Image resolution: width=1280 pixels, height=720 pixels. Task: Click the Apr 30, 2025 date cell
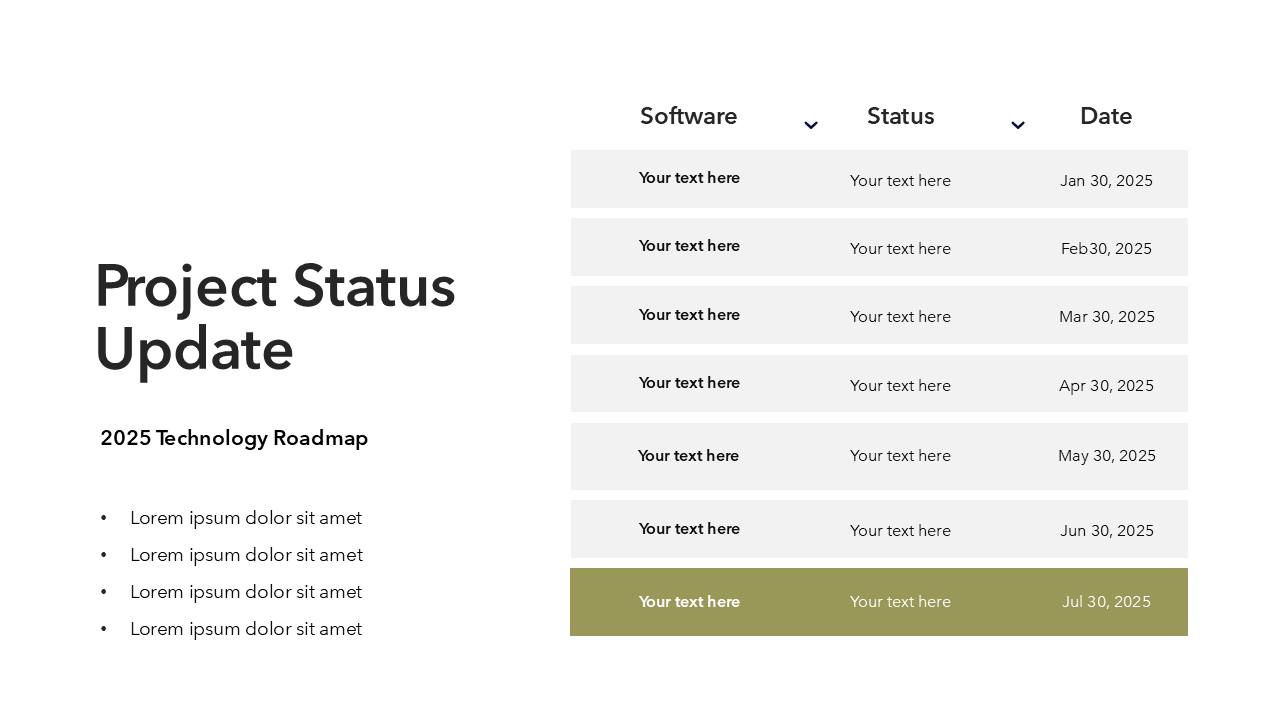(1106, 386)
